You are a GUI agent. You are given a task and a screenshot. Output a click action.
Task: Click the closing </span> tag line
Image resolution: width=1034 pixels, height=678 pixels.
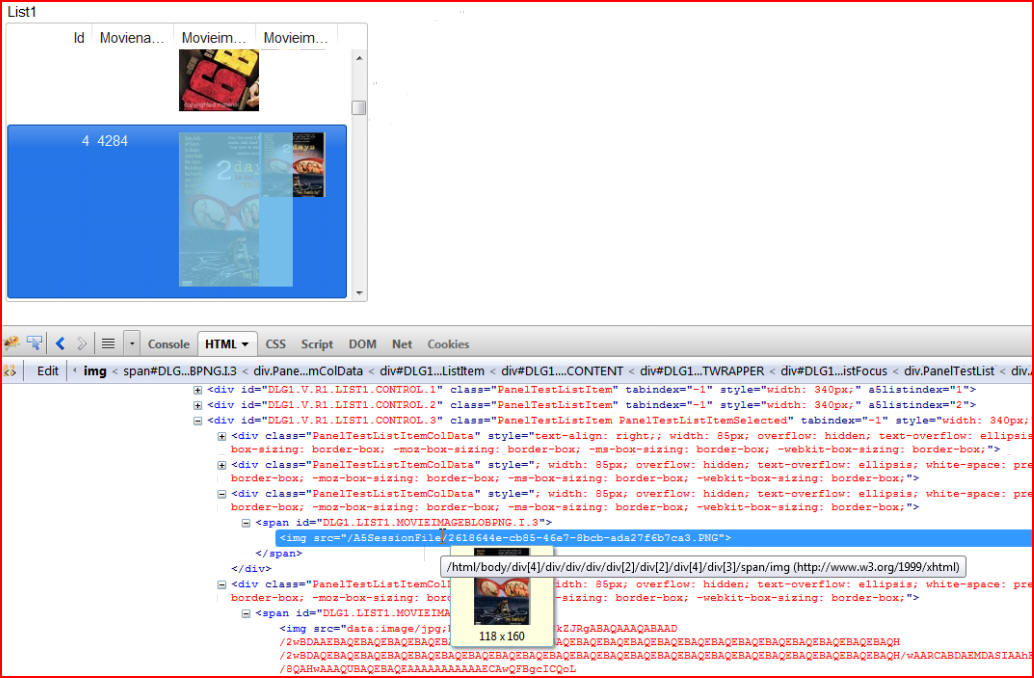(x=279, y=553)
